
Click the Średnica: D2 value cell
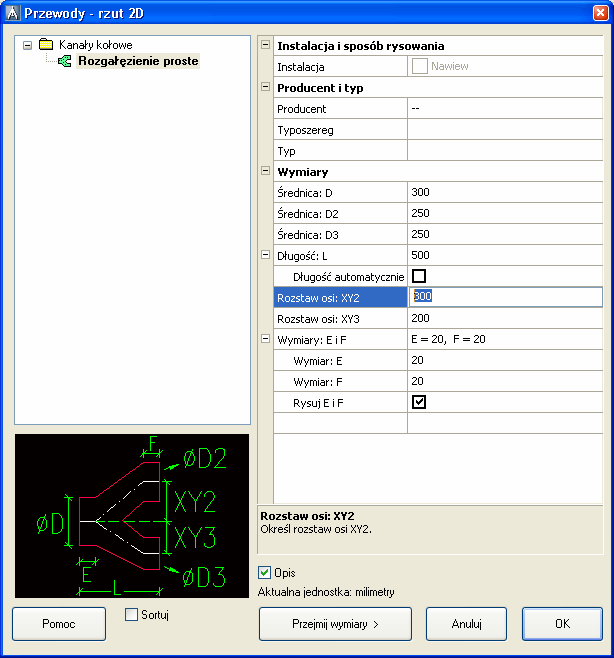point(505,213)
